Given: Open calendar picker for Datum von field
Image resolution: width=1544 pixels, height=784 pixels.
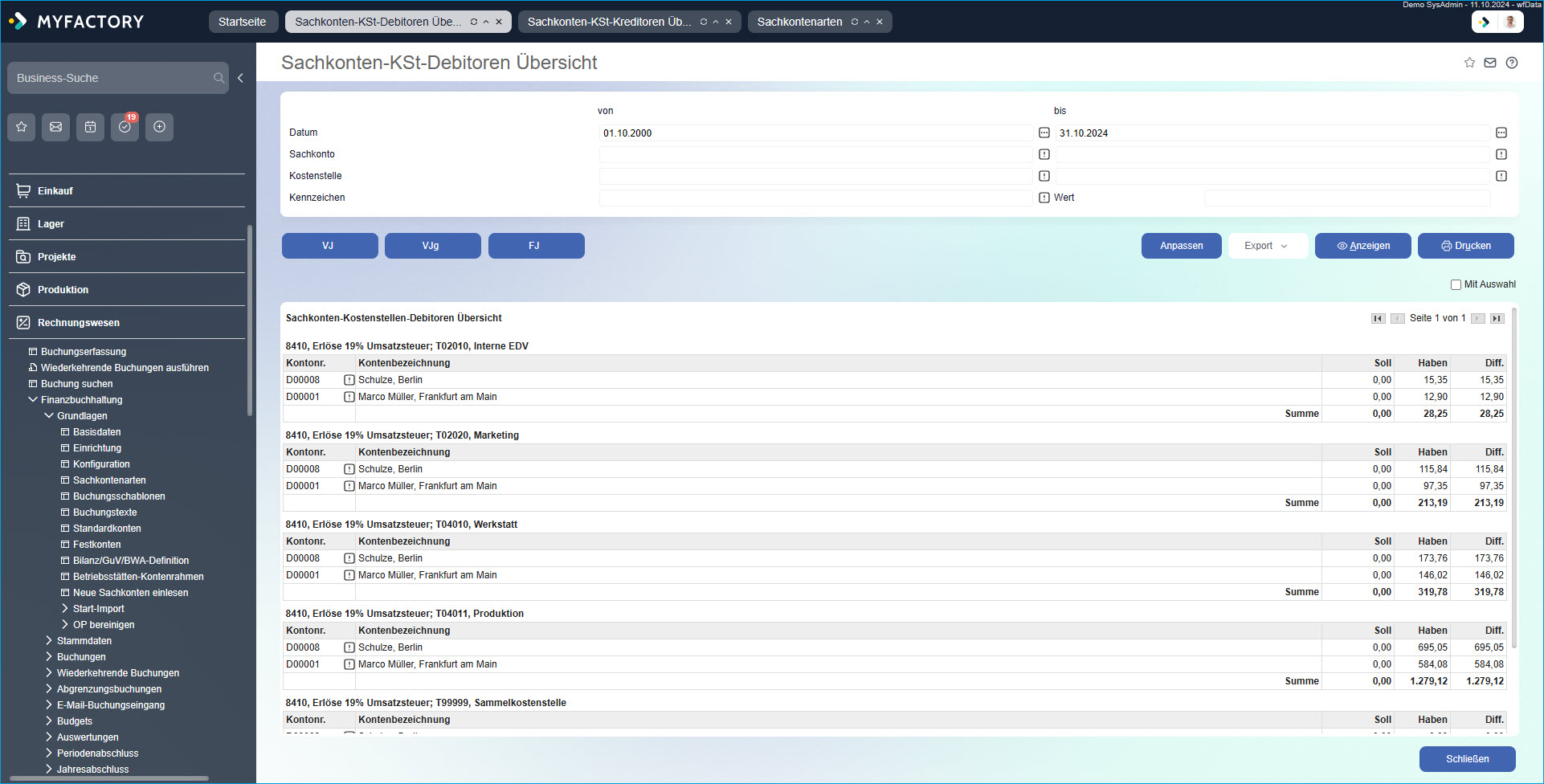Looking at the screenshot, I should (x=1044, y=133).
